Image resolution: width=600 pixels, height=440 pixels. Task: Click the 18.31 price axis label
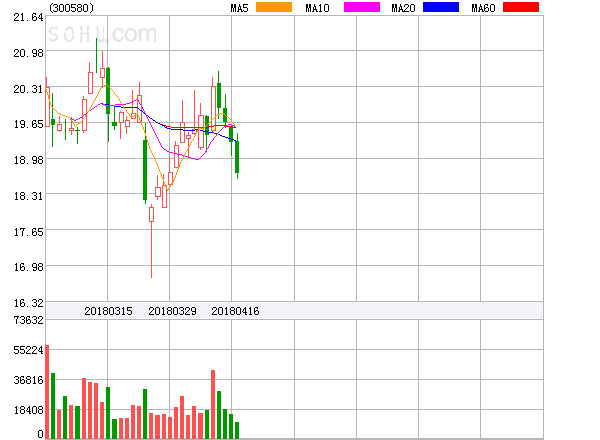(28, 196)
